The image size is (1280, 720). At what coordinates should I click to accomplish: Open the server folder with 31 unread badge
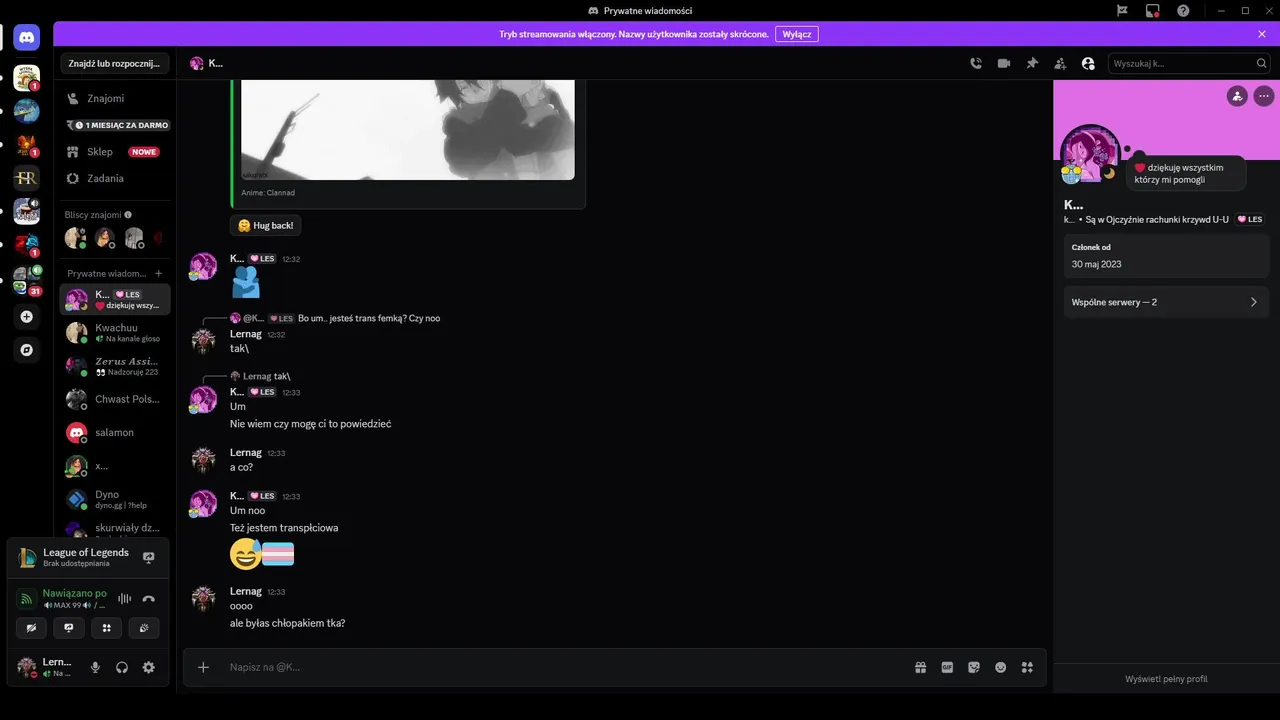[26, 280]
